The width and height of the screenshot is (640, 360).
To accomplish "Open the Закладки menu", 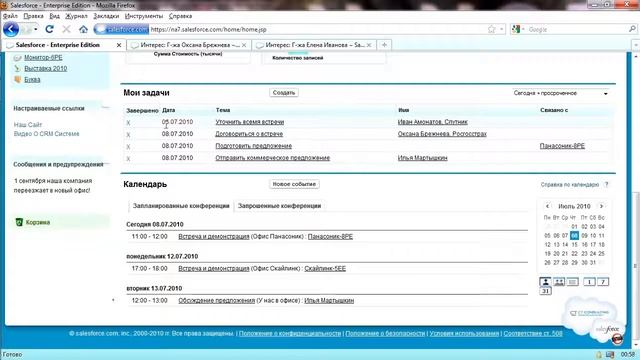I will click(x=106, y=16).
